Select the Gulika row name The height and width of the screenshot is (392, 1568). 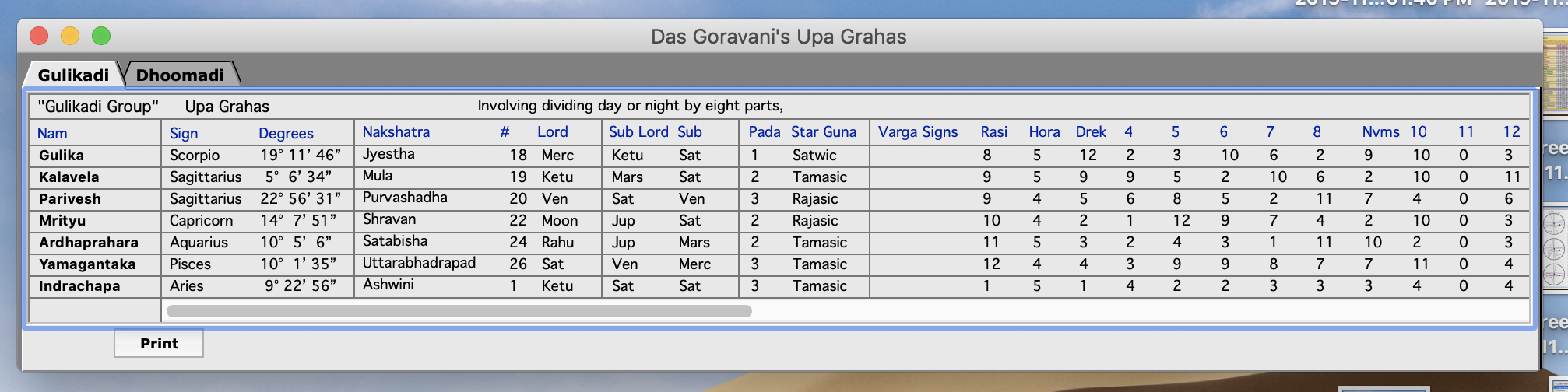pos(62,156)
